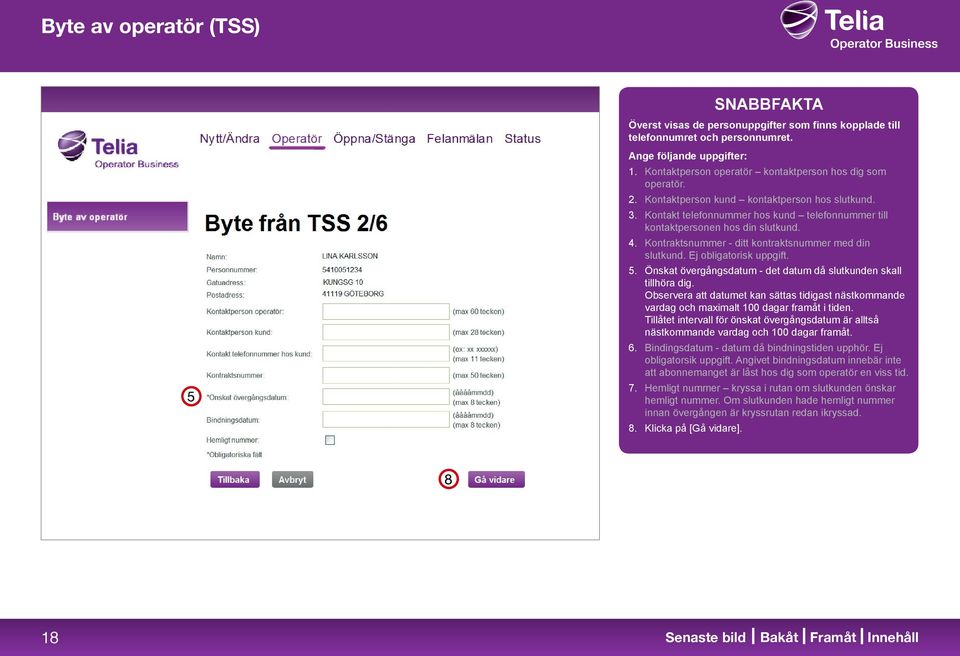Click the slide page number 18
This screenshot has width=960, height=656.
coord(50,638)
